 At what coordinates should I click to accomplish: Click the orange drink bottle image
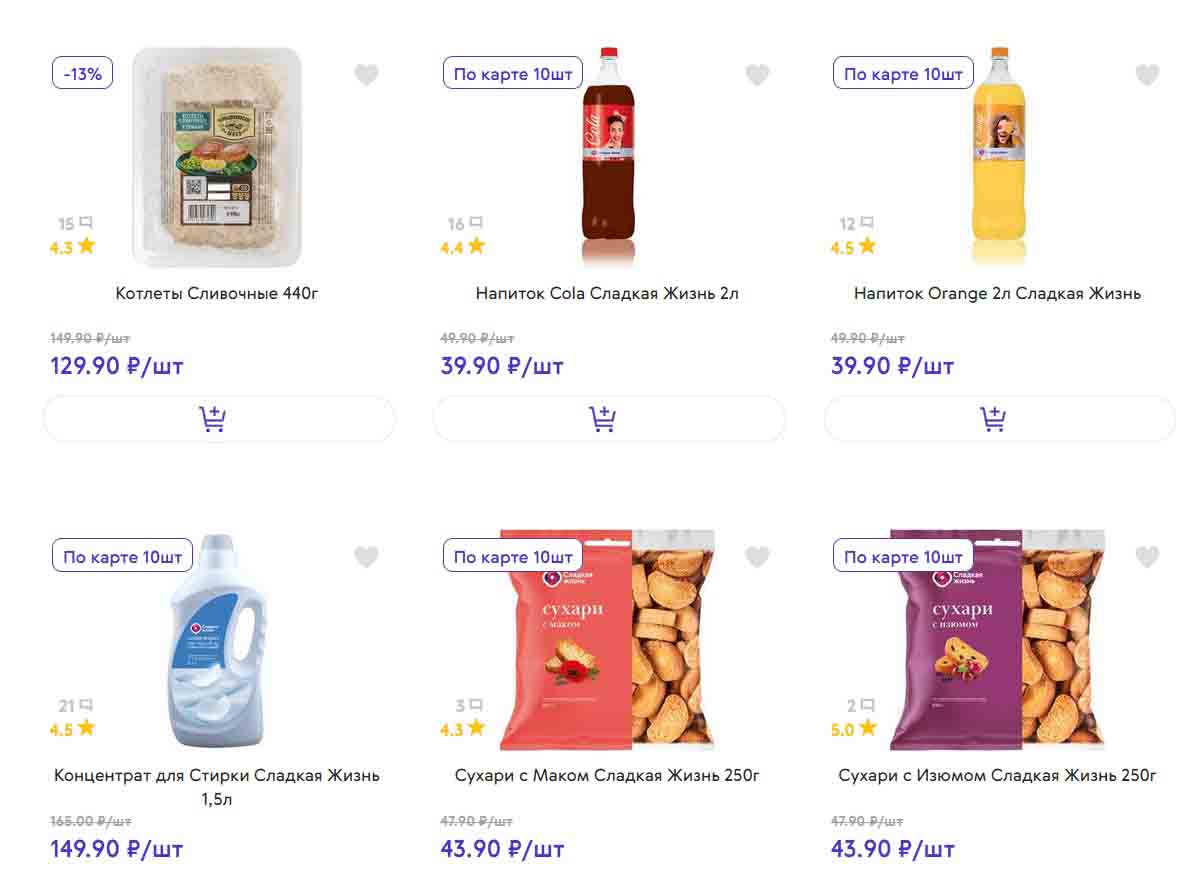[999, 157]
